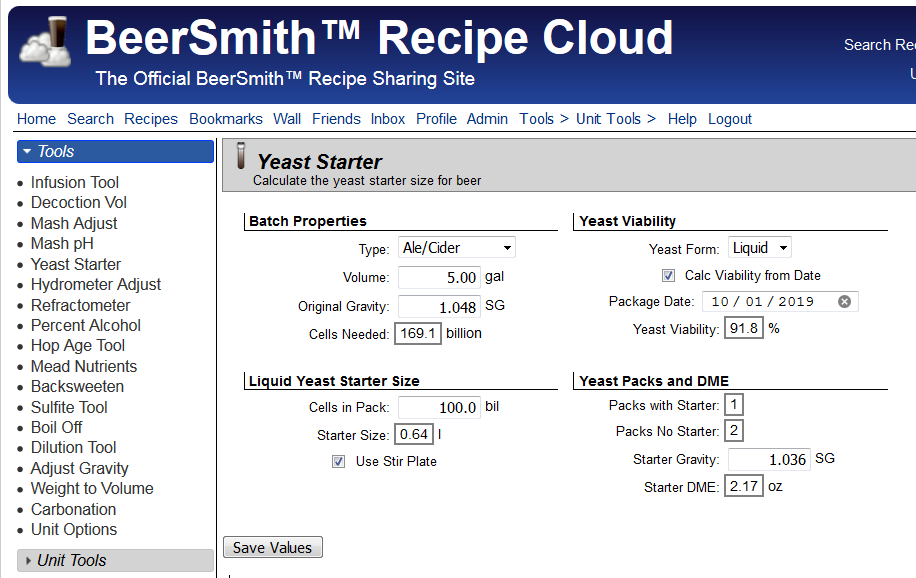Viewport: 916px width, 578px height.
Task: Open Decoction Vol in the sidebar
Action: 79,202
